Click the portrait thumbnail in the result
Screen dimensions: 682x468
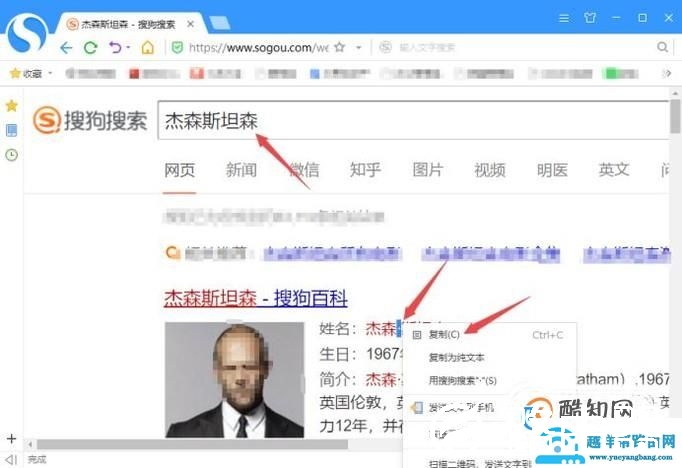tap(234, 380)
